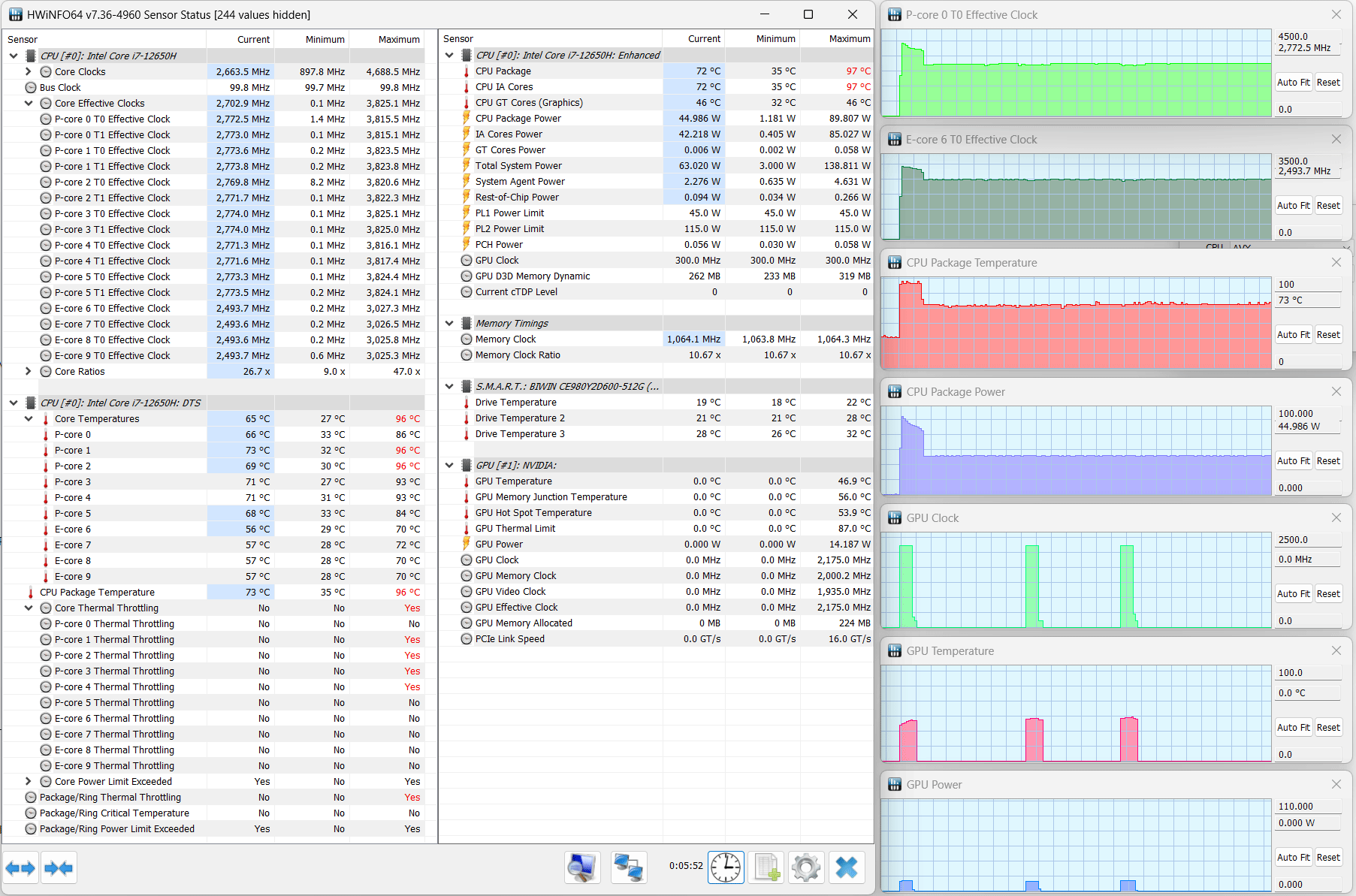Click the left panel Sensor column header
The image size is (1356, 896).
pos(104,40)
